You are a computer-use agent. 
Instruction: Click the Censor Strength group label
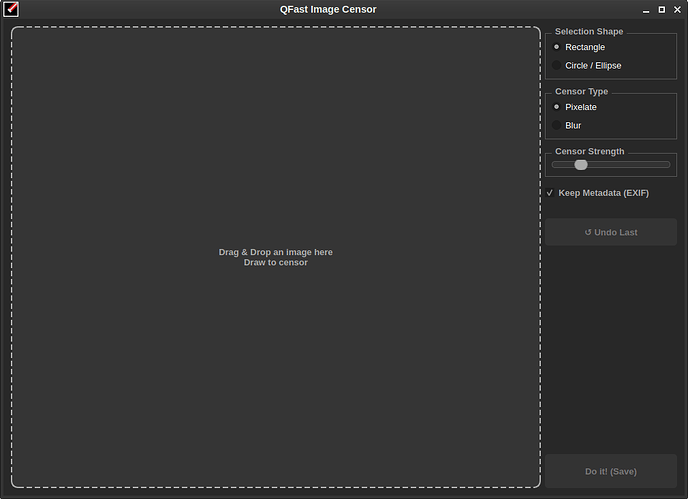[x=589, y=152]
